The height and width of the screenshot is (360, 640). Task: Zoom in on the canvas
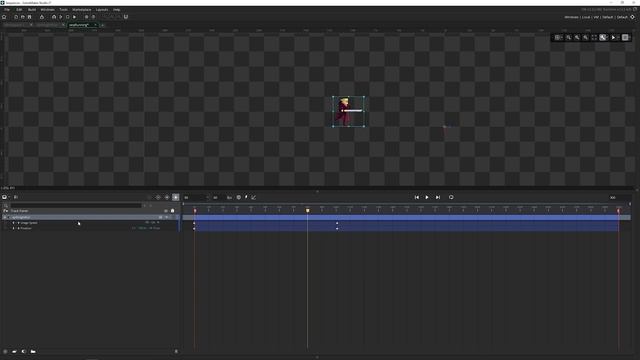click(x=577, y=38)
